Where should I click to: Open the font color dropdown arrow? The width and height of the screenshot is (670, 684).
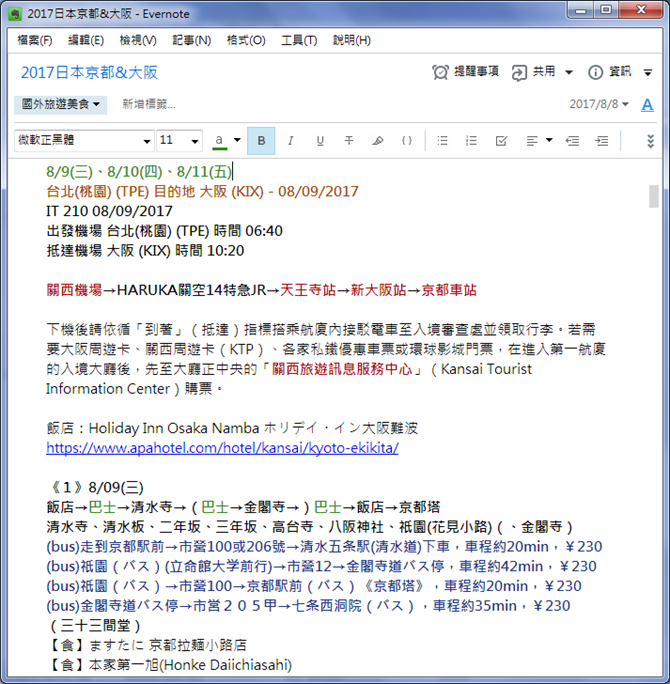[237, 140]
